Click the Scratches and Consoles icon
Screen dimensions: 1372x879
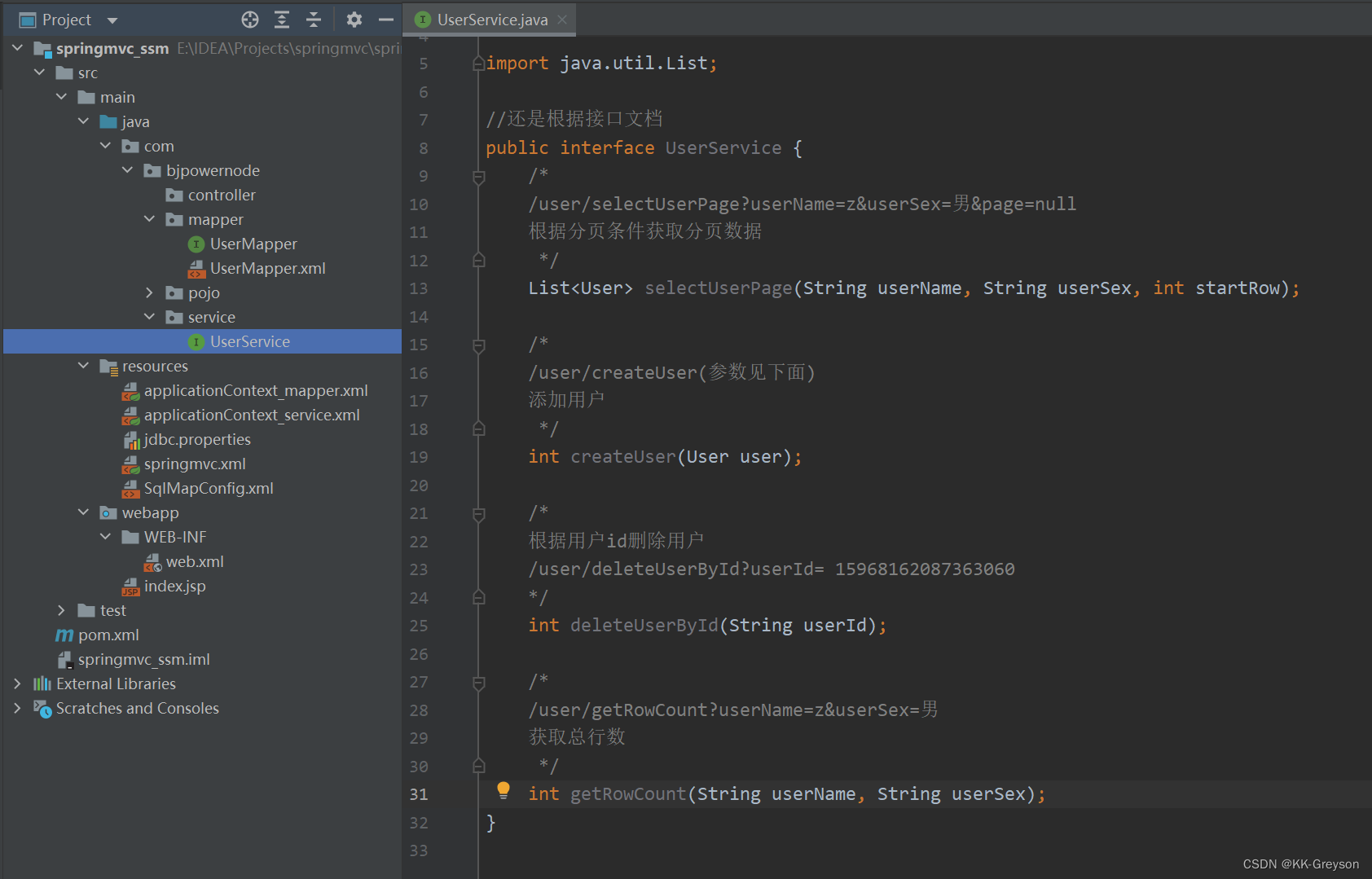(x=42, y=708)
